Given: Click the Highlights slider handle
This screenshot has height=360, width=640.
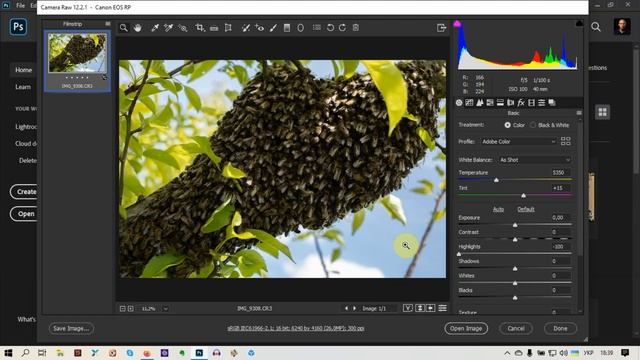Looking at the screenshot, I should pos(459,254).
